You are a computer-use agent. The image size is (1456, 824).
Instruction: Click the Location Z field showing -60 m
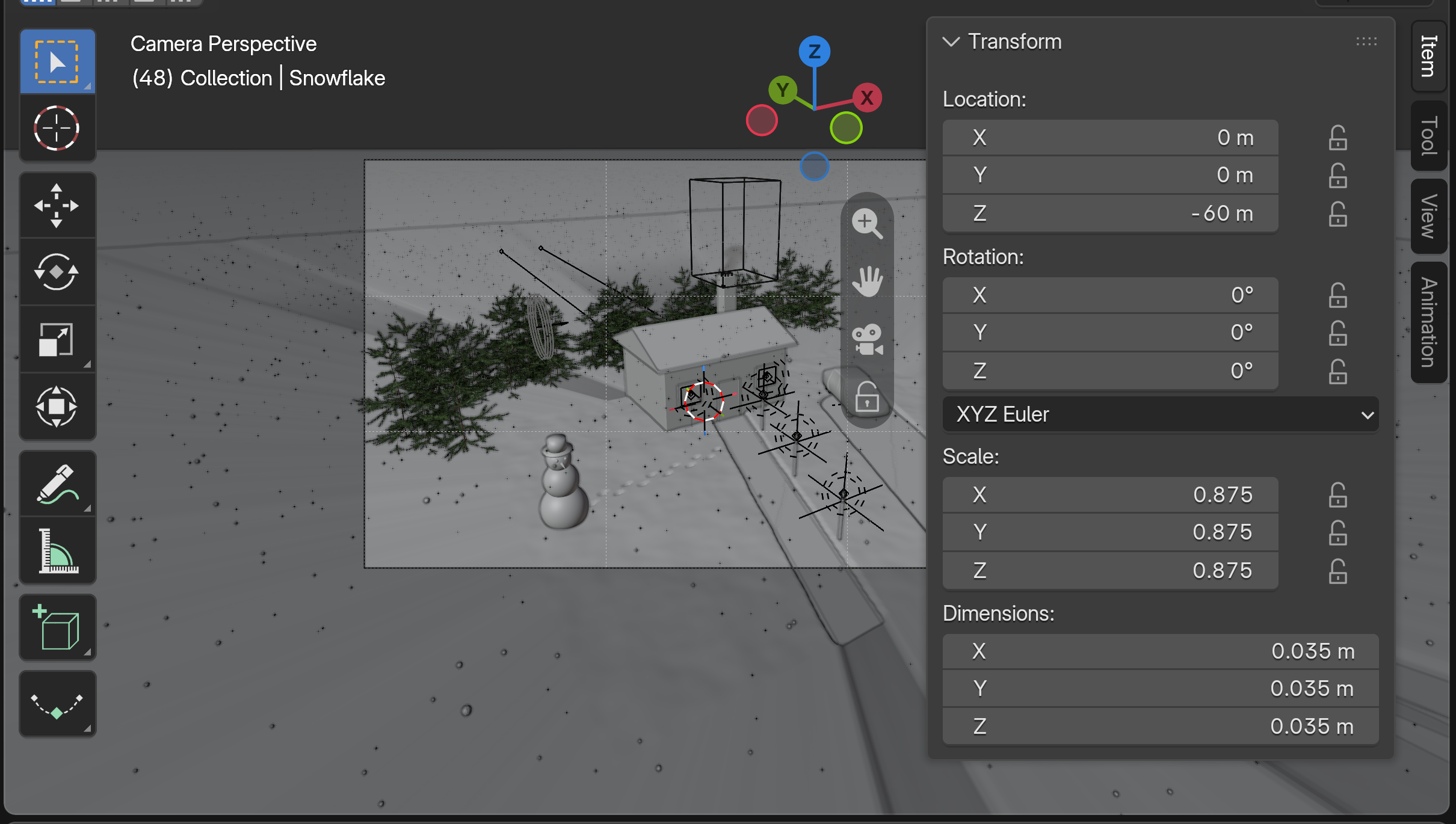point(1110,214)
